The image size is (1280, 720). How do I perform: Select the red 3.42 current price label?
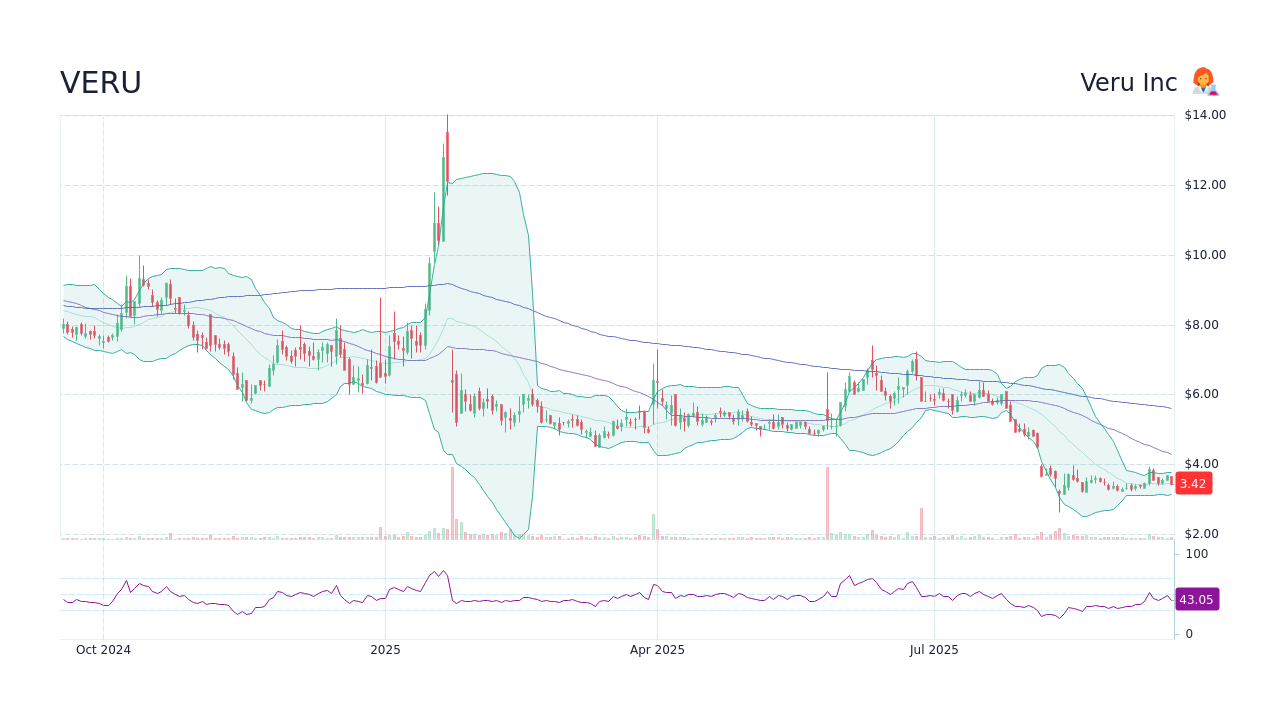1192,483
